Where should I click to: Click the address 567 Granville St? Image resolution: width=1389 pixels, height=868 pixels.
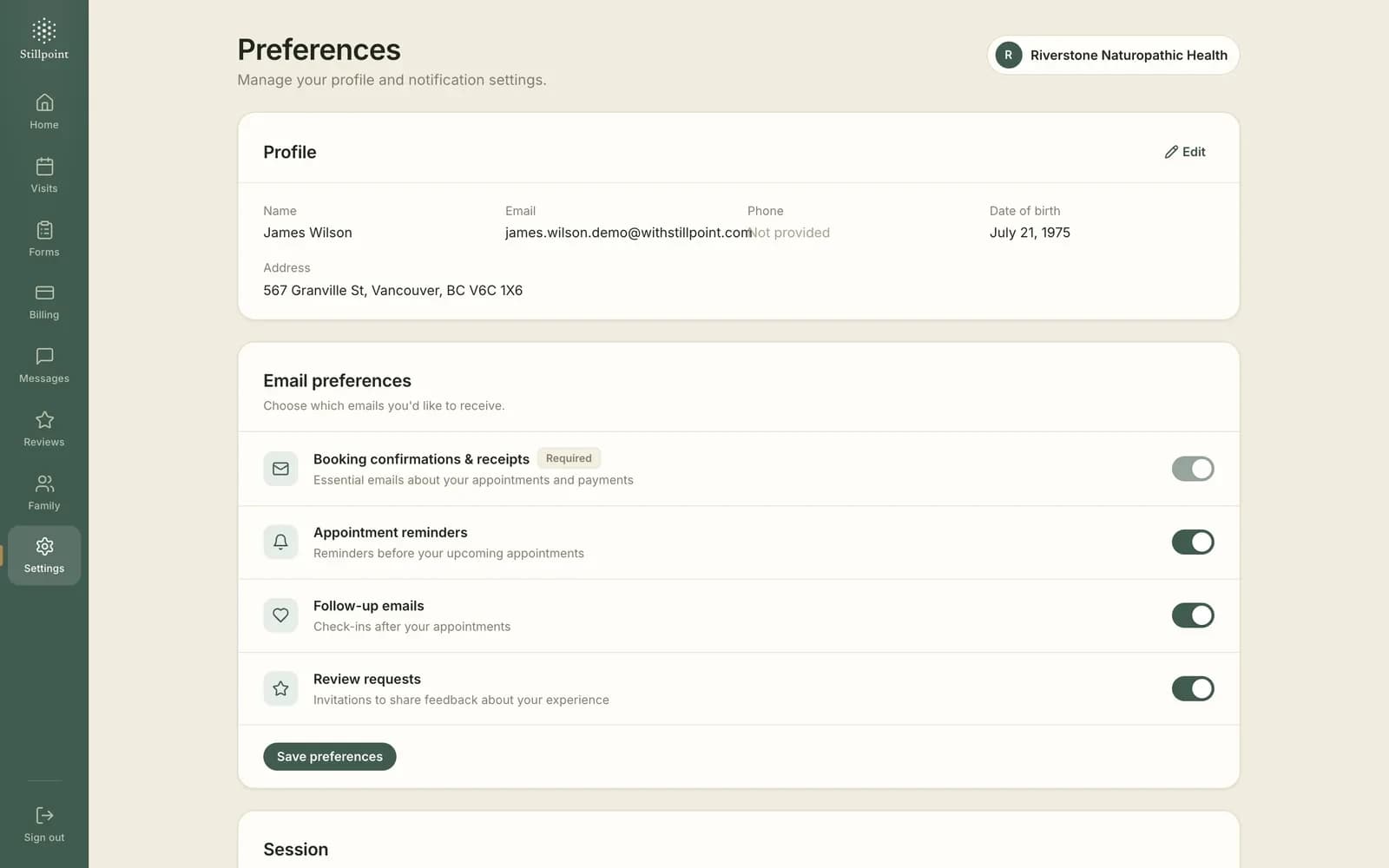tap(393, 290)
